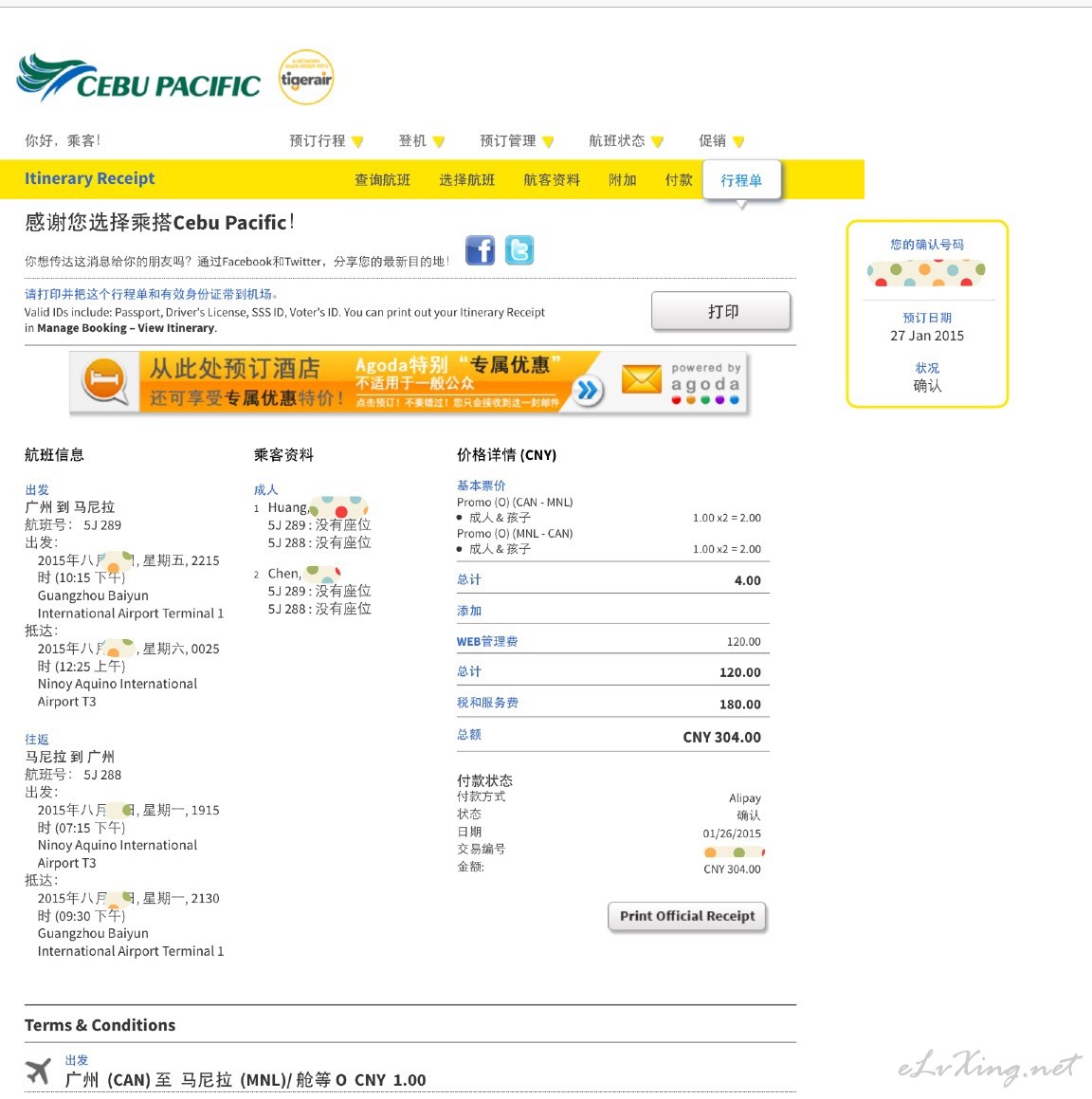Click the 出发 link in Terms section
Viewport: 1092px width, 1099px height.
[x=77, y=1060]
